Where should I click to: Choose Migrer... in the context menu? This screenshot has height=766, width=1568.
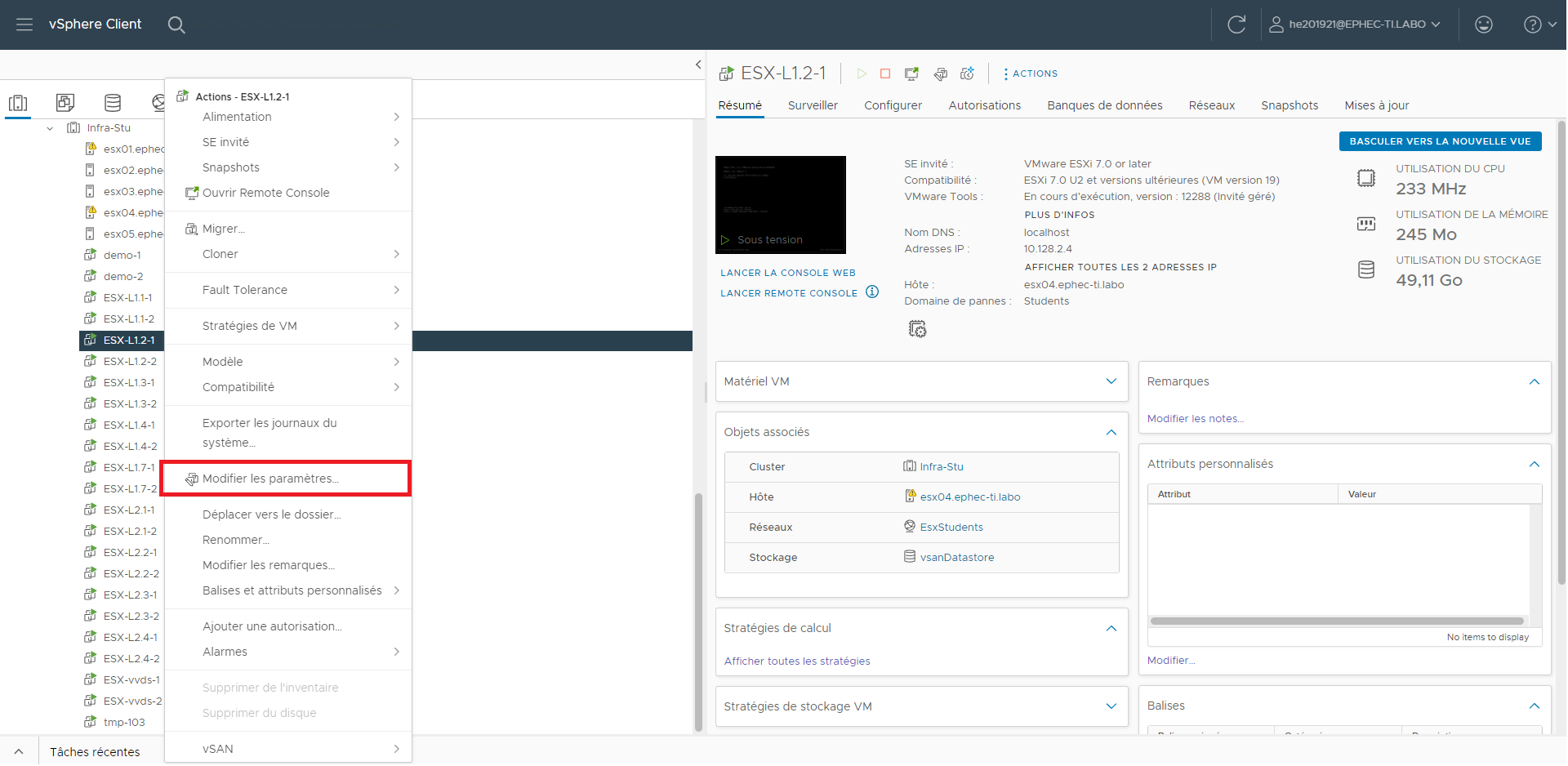click(x=288, y=229)
